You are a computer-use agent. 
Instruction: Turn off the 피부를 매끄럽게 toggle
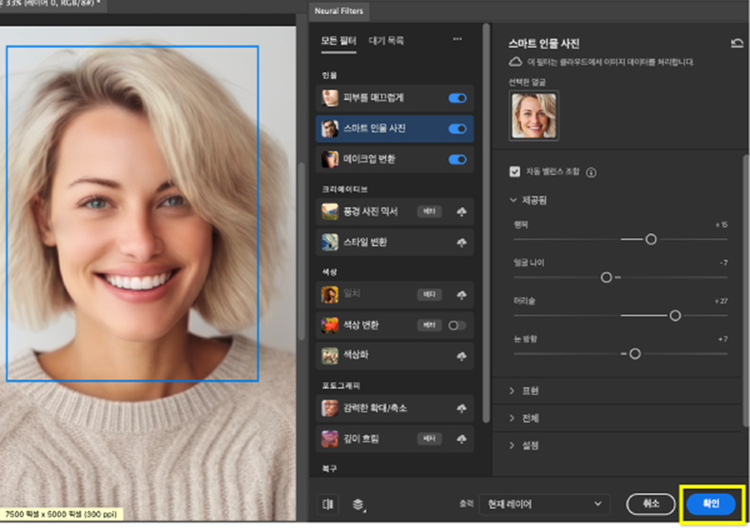[457, 98]
